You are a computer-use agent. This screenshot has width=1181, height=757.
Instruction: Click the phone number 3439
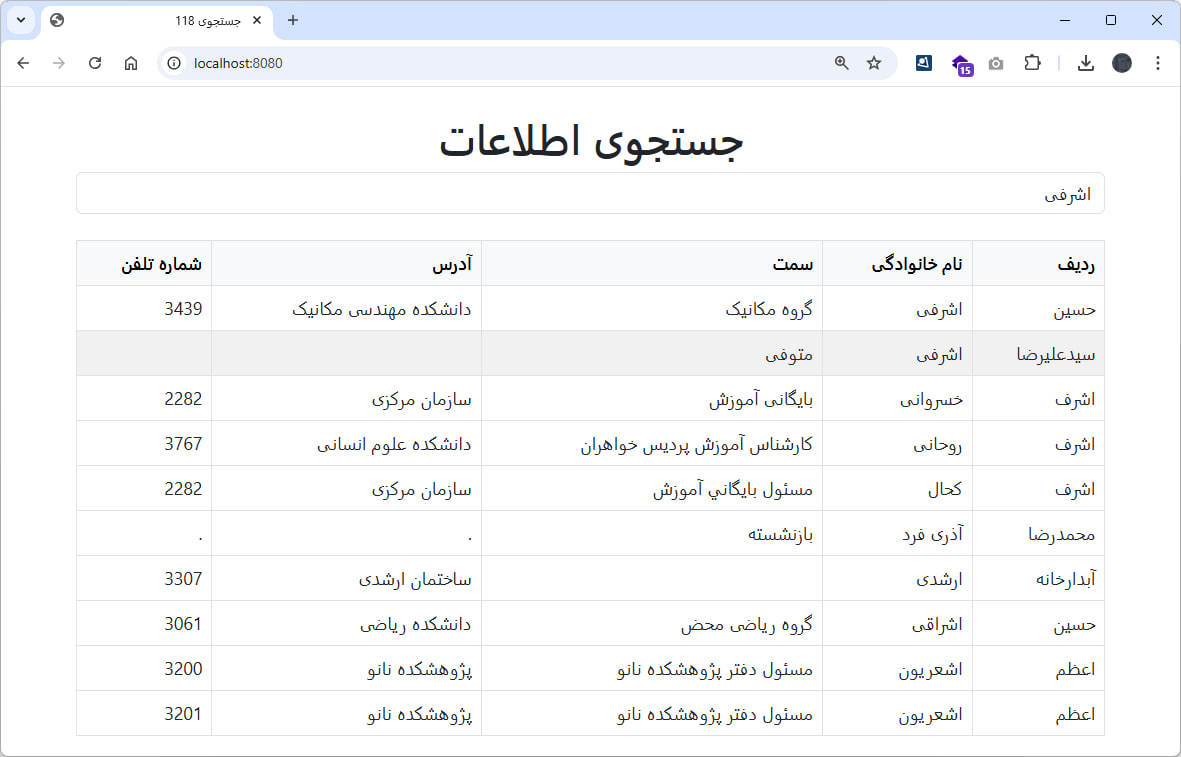tap(183, 309)
